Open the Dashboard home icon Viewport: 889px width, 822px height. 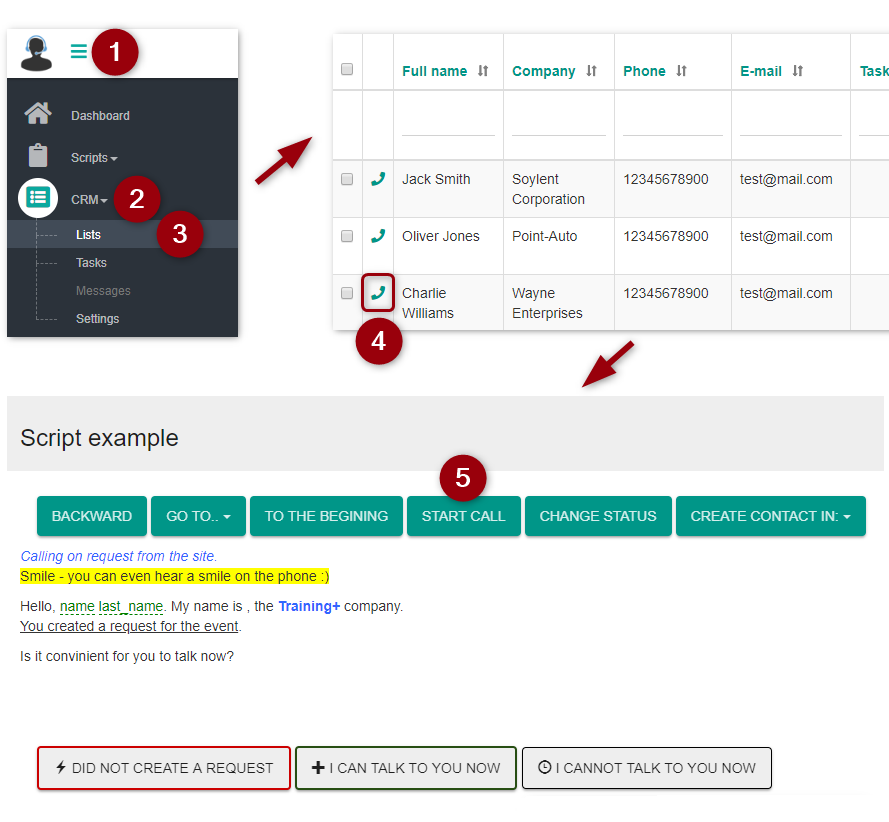(x=38, y=114)
